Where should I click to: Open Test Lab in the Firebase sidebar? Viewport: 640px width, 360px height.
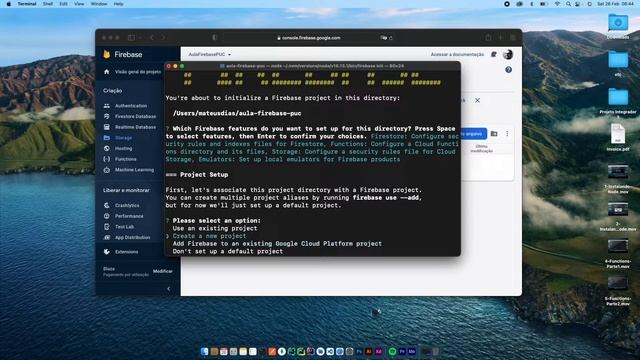point(124,227)
